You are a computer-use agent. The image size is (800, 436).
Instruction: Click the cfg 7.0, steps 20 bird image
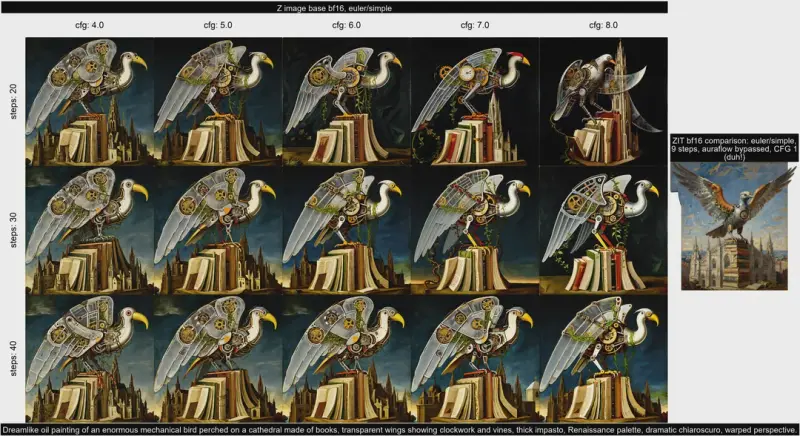(474, 101)
